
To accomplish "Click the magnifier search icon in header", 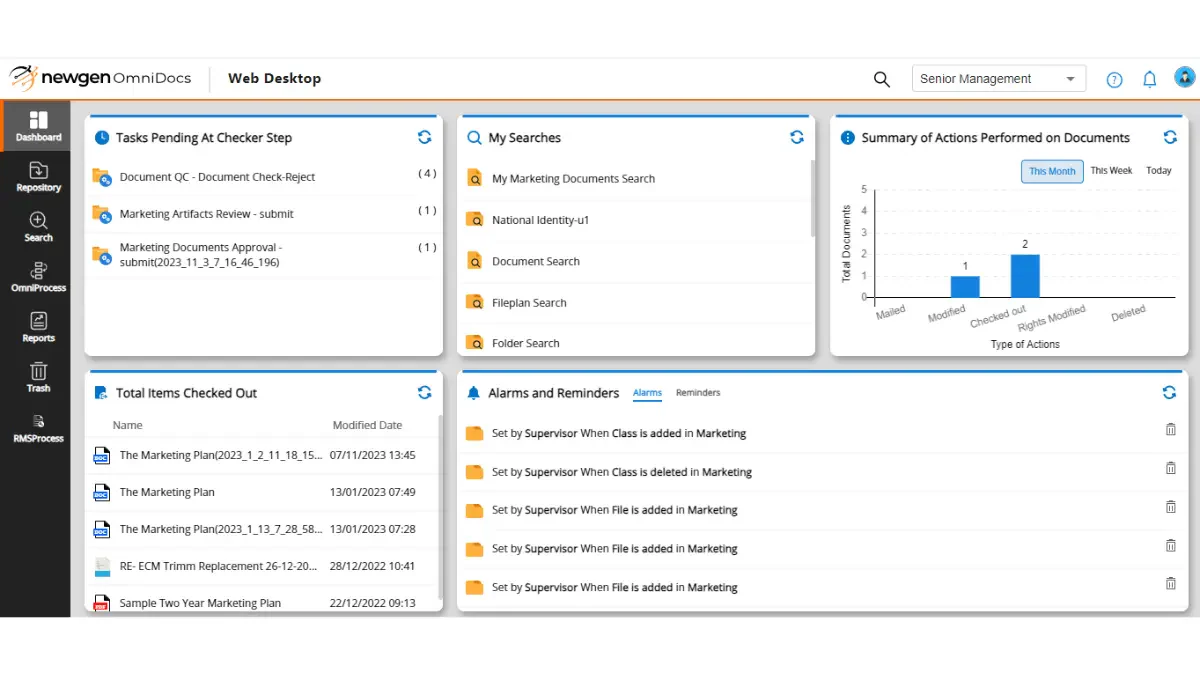I will click(x=881, y=79).
